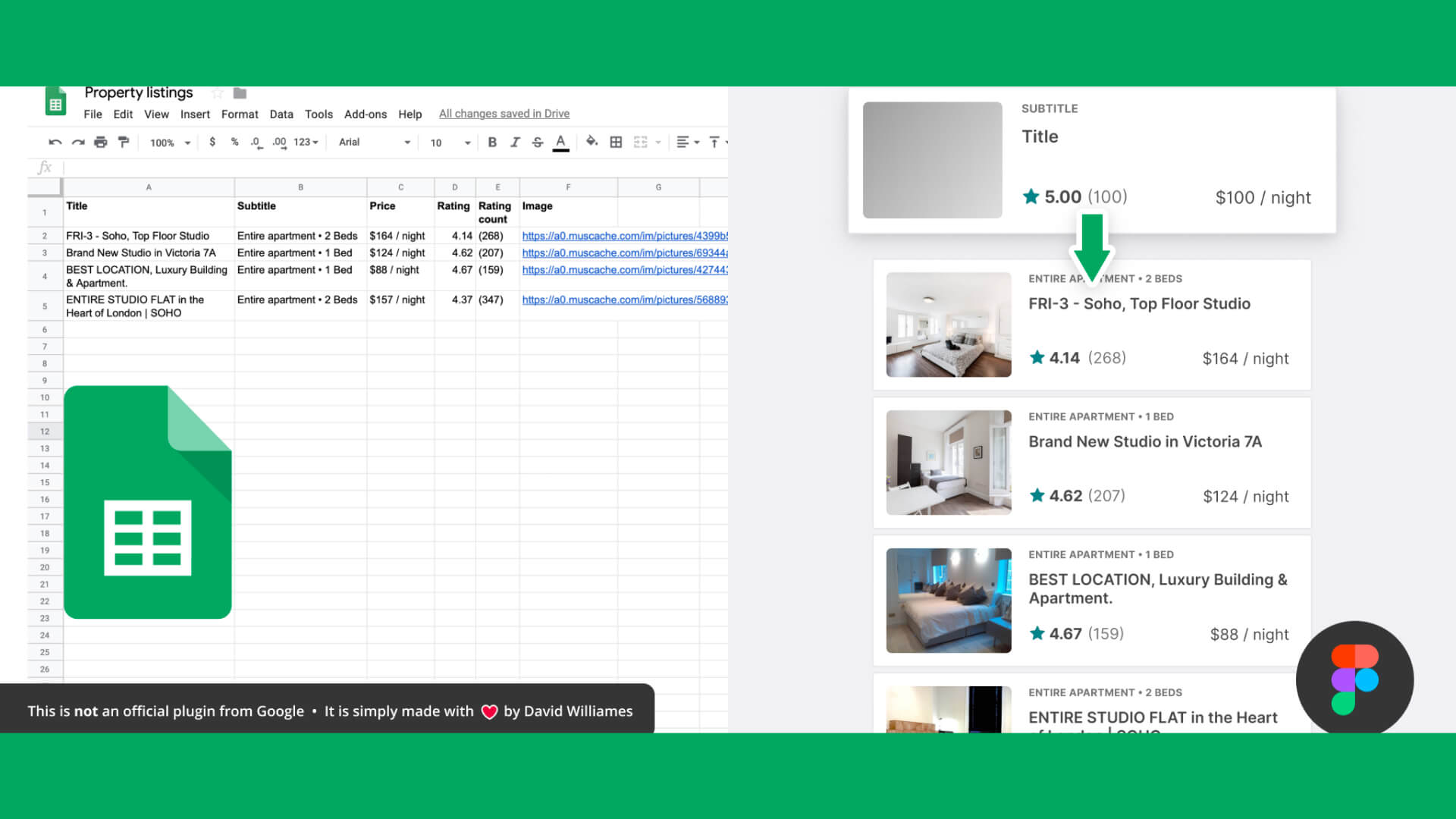Open the Data menu
1456x819 pixels.
tap(281, 114)
